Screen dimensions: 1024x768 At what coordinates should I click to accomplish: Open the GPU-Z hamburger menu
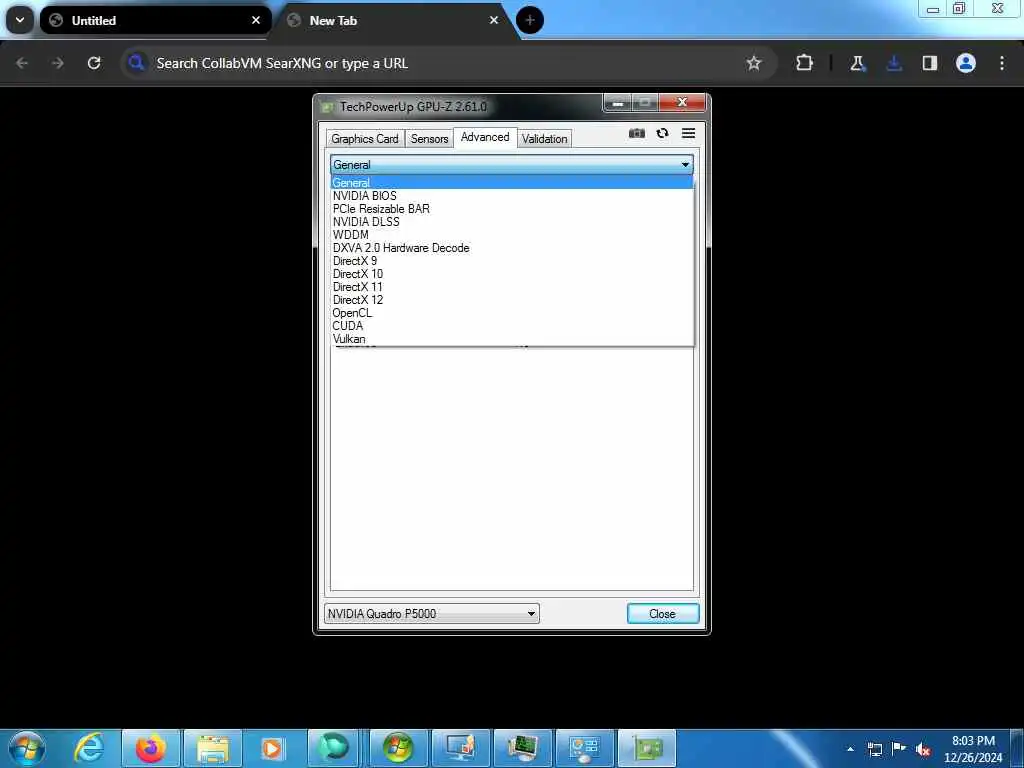pos(688,133)
